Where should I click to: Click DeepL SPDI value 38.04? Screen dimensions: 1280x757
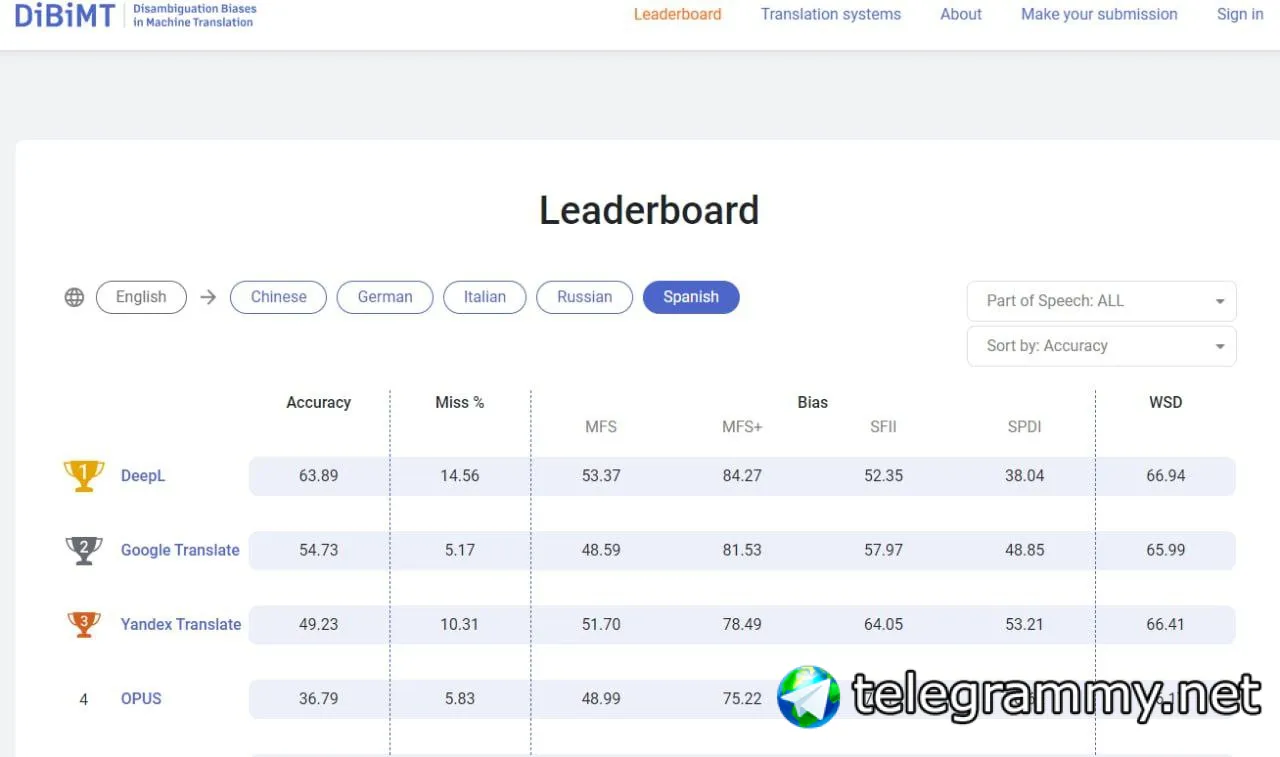[1025, 476]
